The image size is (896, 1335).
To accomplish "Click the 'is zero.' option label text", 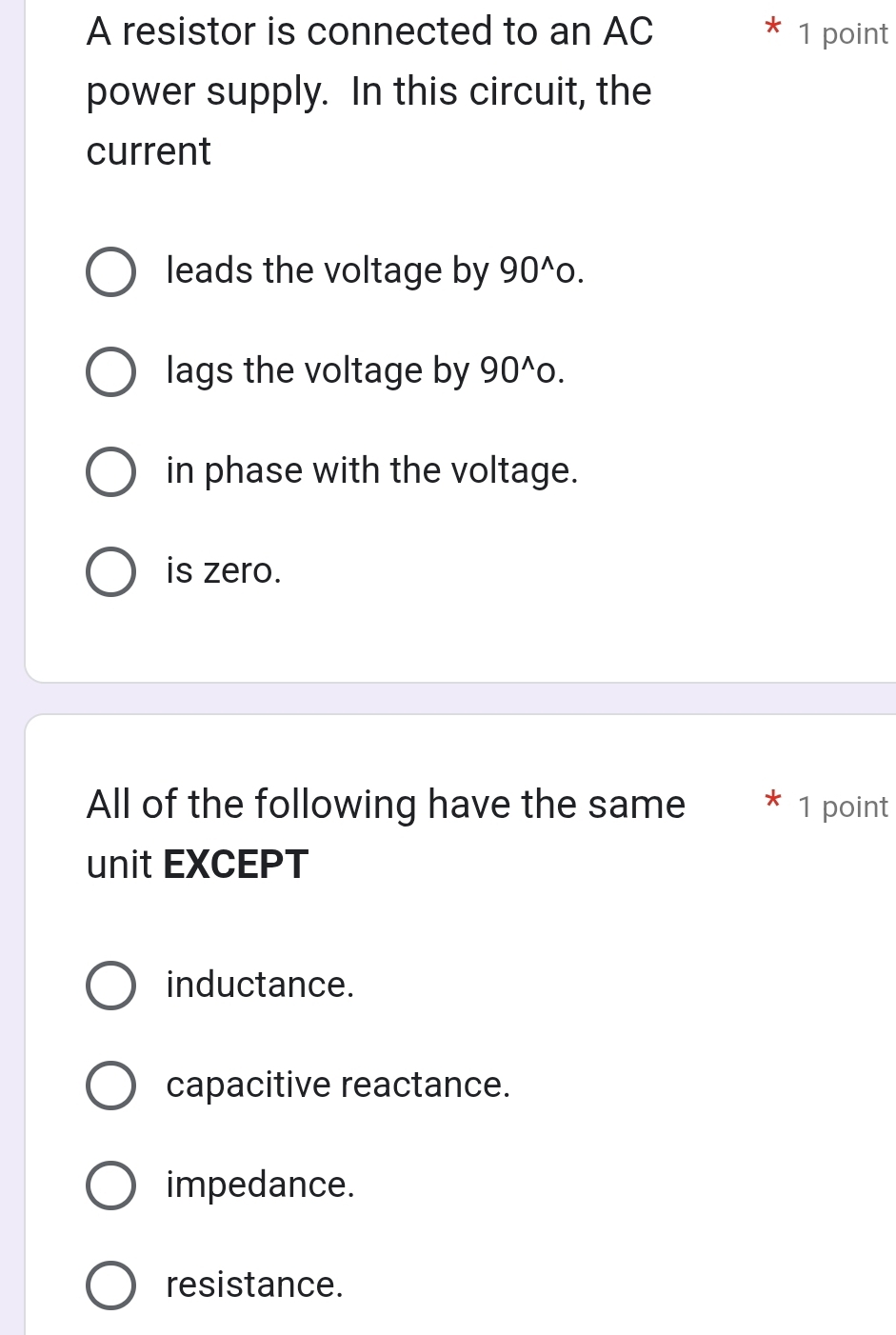I will pos(224,570).
